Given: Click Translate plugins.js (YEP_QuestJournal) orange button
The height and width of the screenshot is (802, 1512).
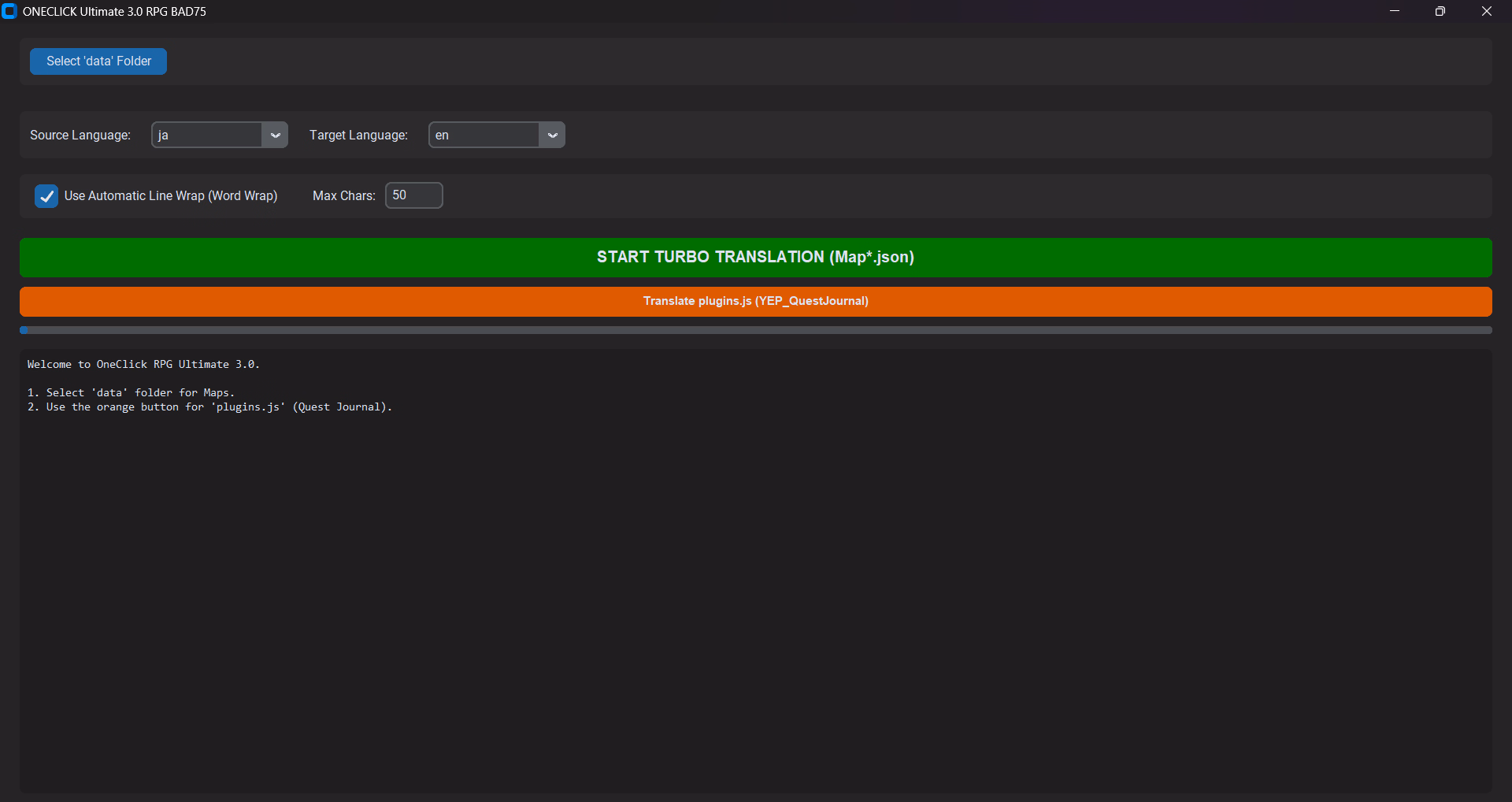Looking at the screenshot, I should [x=755, y=301].
